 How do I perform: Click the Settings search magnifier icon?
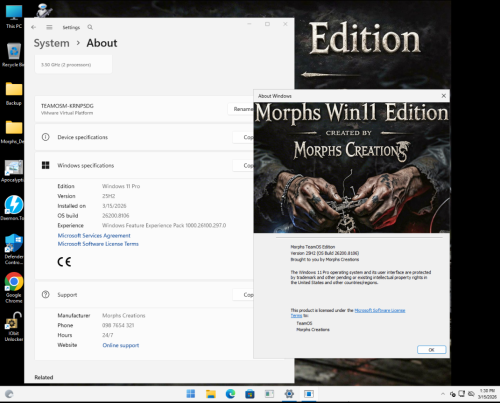[x=90, y=27]
